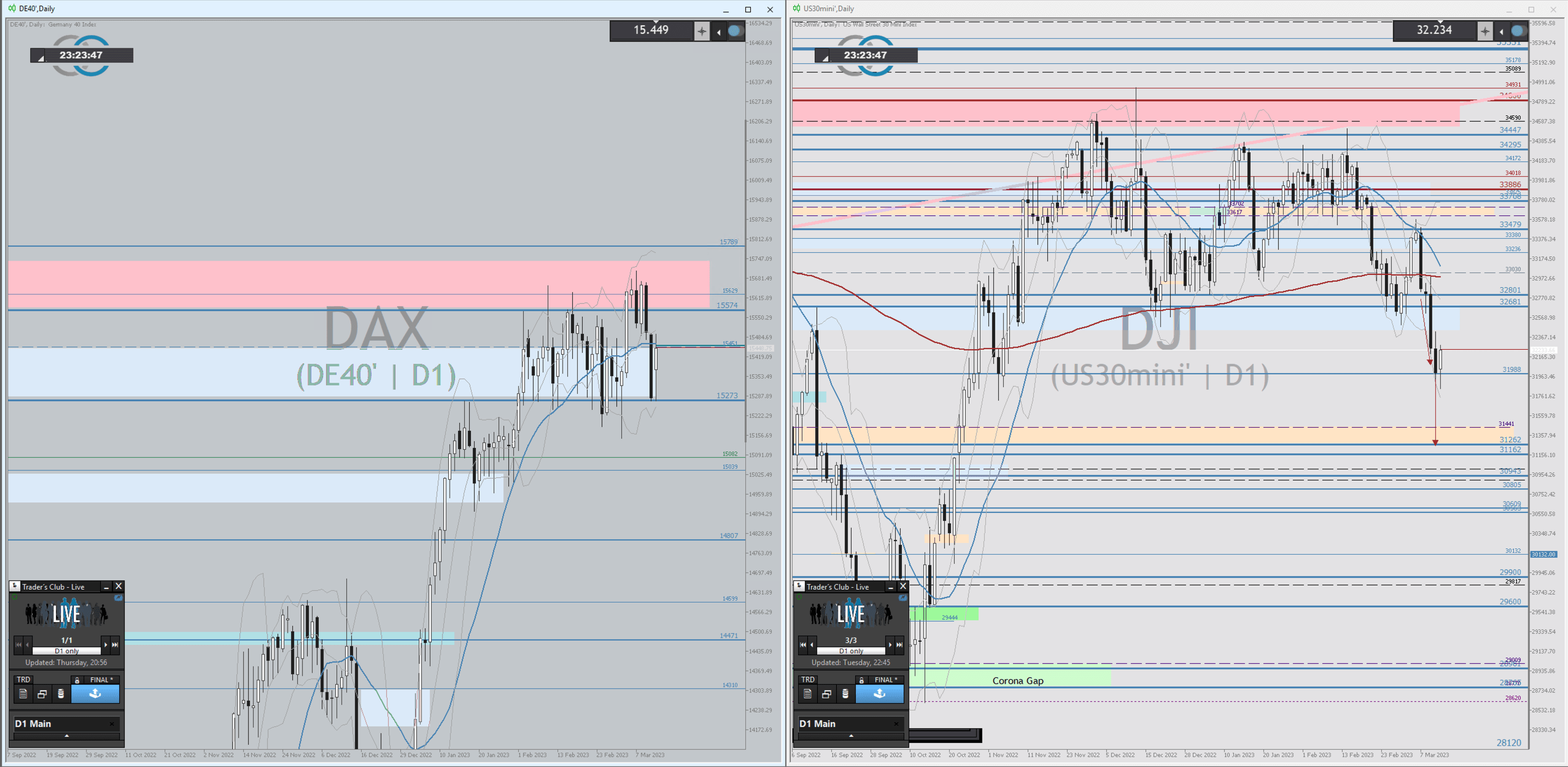Image resolution: width=1568 pixels, height=767 pixels.
Task: Collapse the US30mini price panel with left arrow
Action: (1502, 31)
